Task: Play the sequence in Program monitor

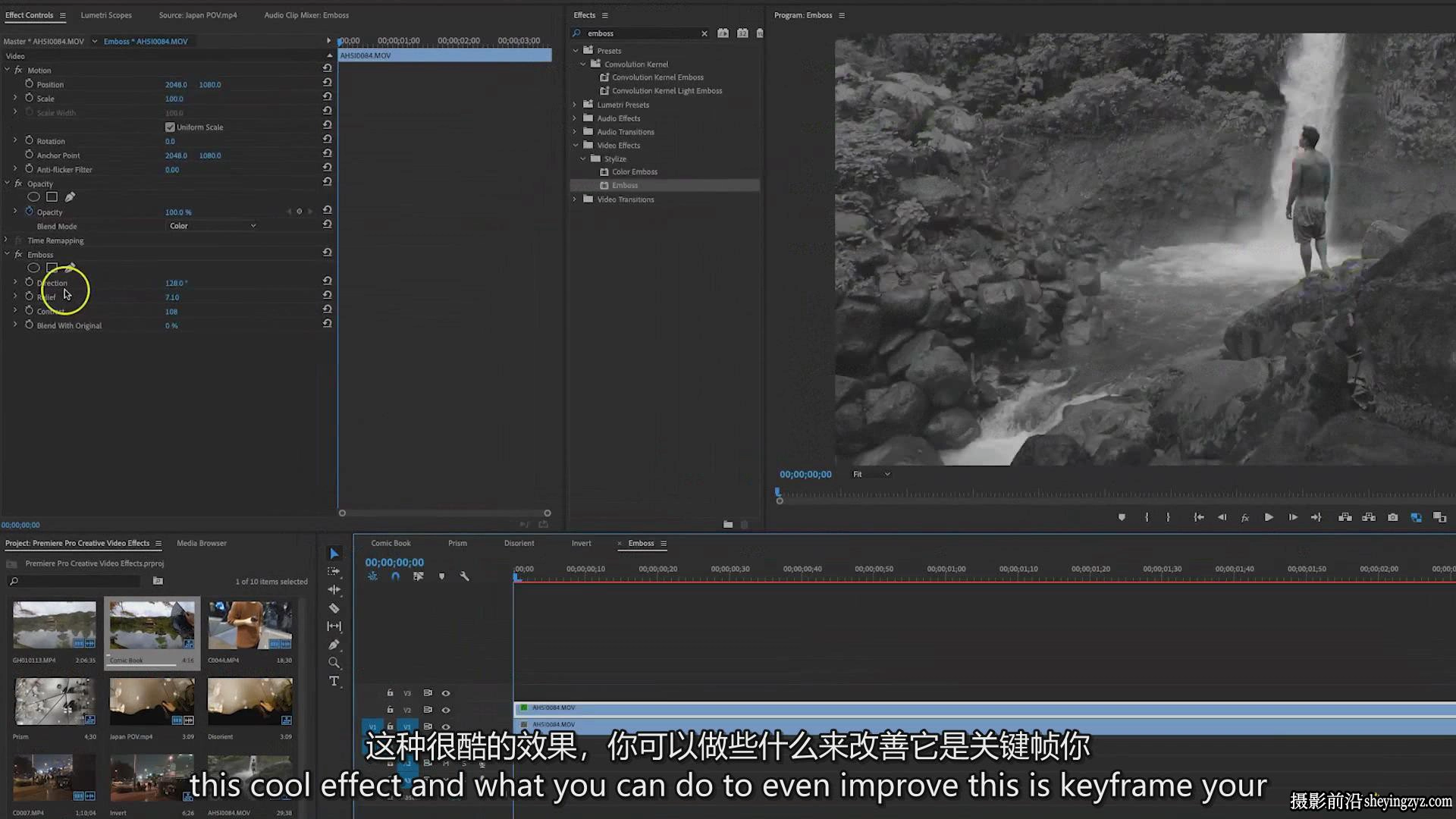Action: pos(1269,517)
